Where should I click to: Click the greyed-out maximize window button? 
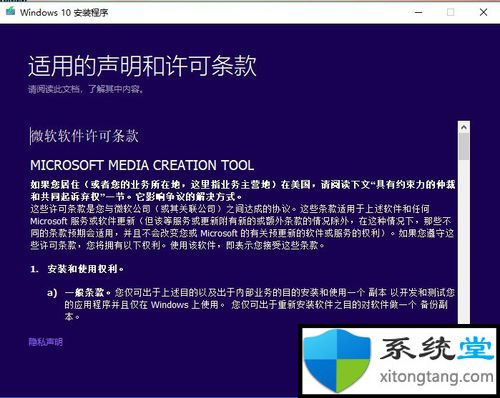click(450, 12)
